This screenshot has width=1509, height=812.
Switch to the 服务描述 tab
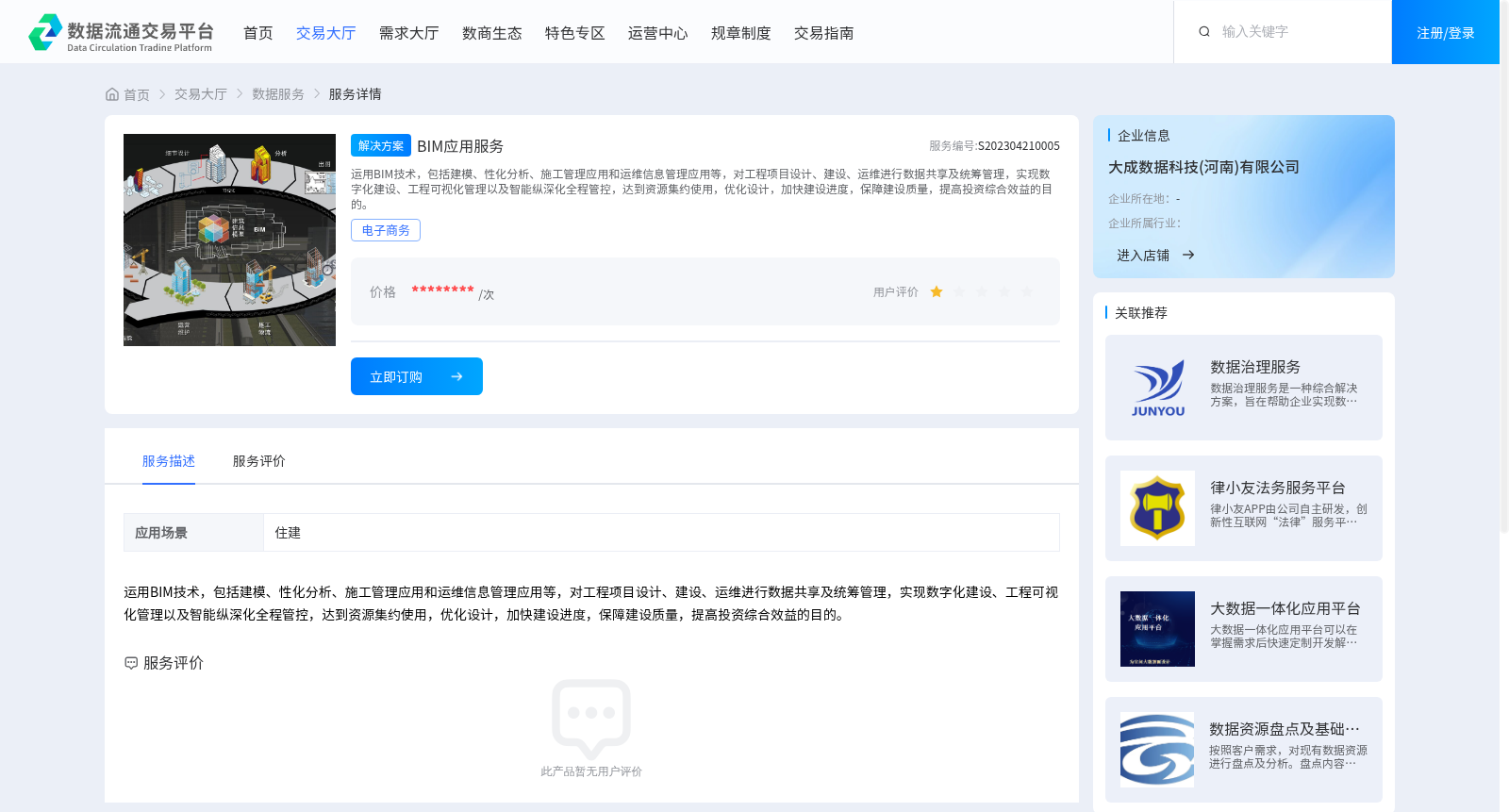coord(169,461)
